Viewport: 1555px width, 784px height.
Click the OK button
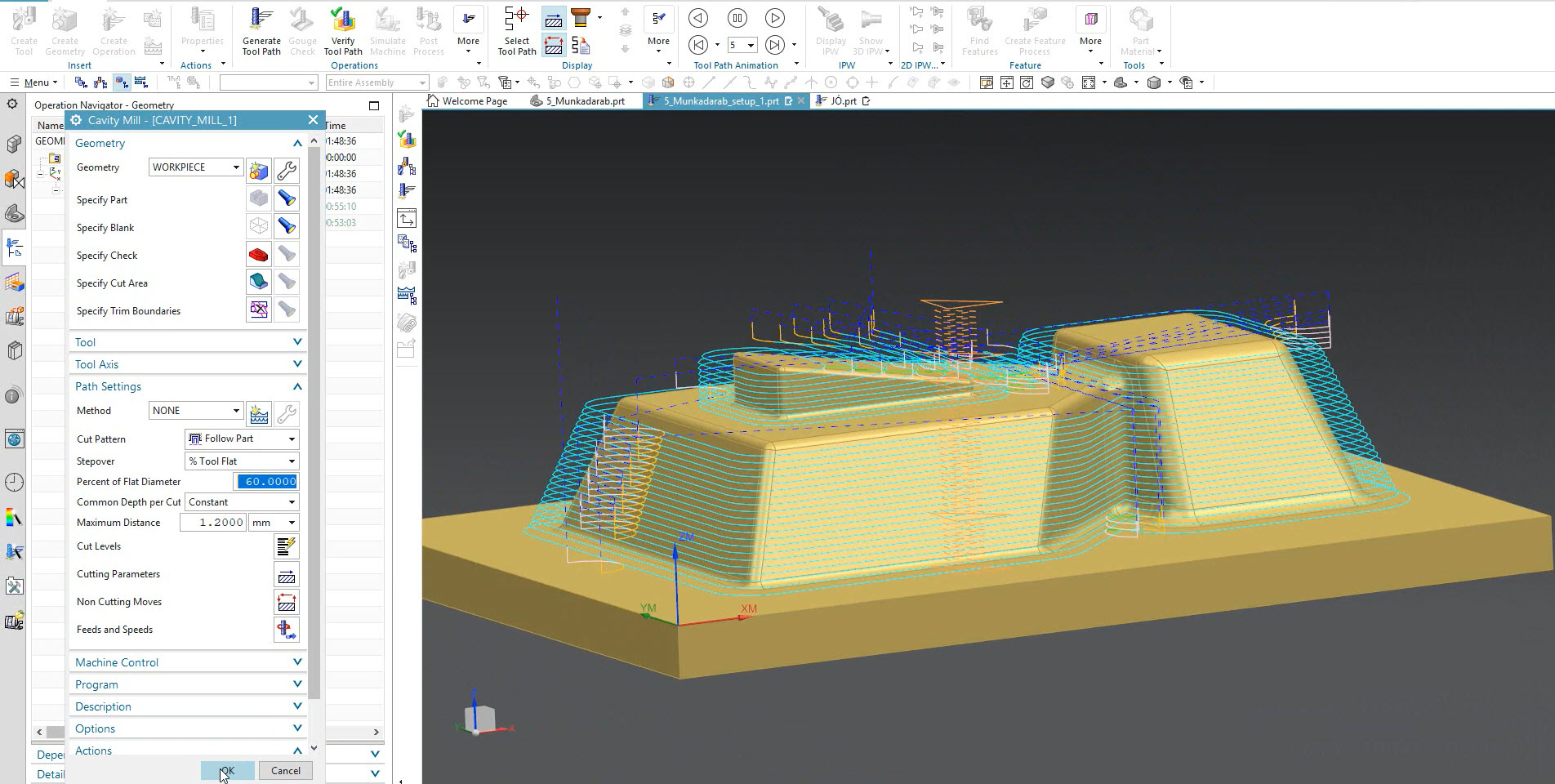pyautogui.click(x=227, y=771)
